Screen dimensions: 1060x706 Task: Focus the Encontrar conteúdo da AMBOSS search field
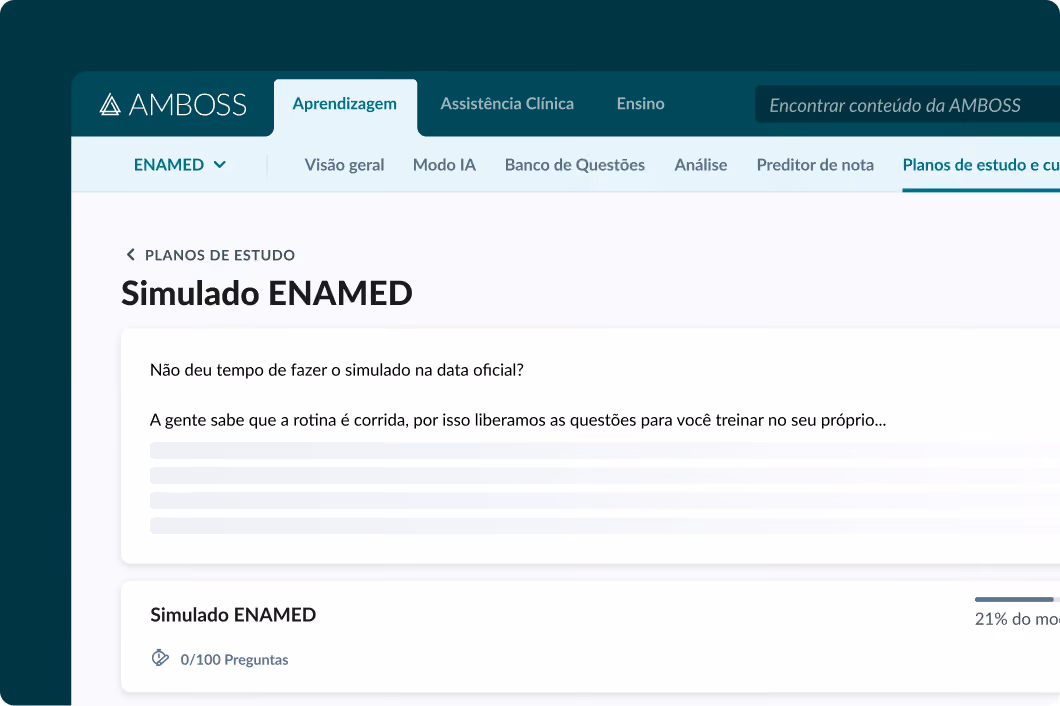coord(907,105)
